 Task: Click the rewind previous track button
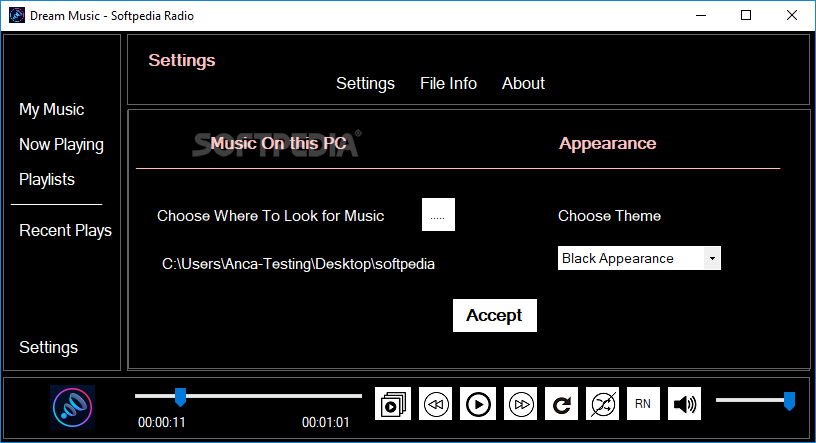(x=436, y=403)
